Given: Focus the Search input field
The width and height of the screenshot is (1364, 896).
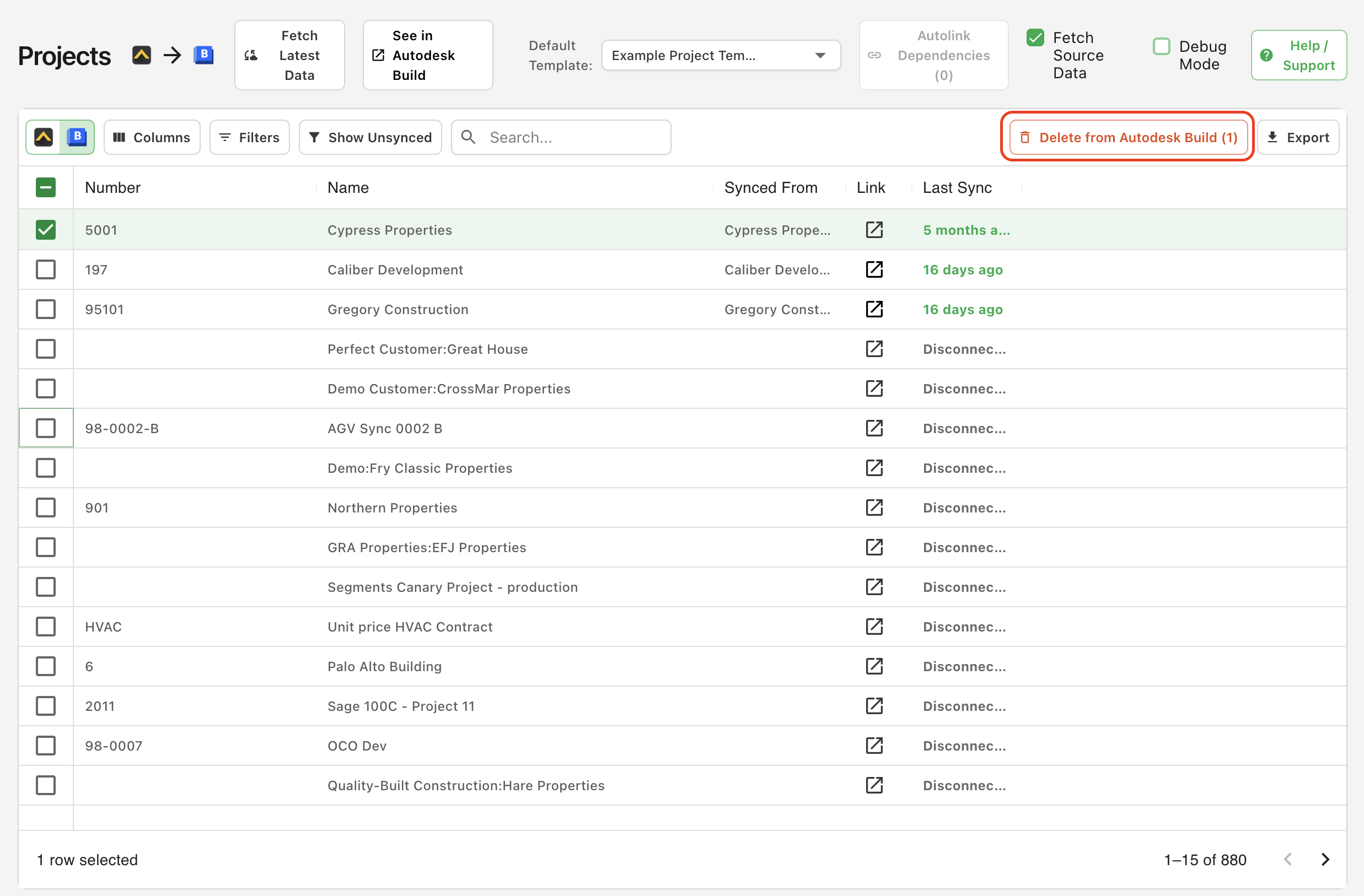Looking at the screenshot, I should [561, 137].
